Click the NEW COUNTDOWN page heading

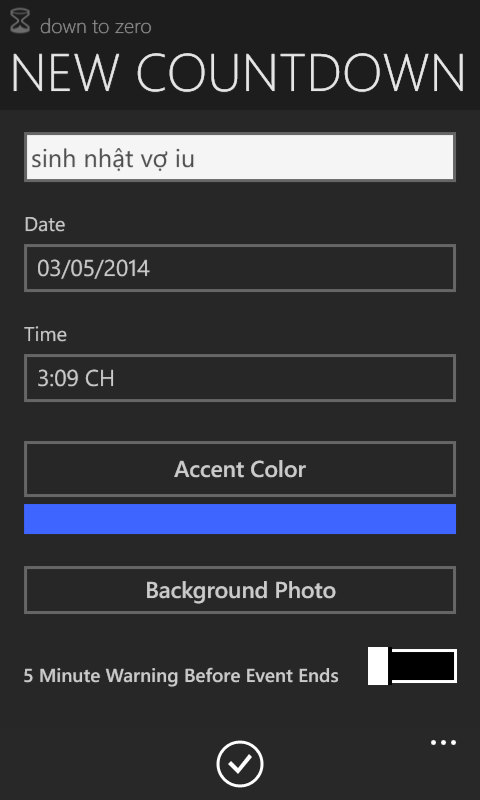pyautogui.click(x=238, y=72)
